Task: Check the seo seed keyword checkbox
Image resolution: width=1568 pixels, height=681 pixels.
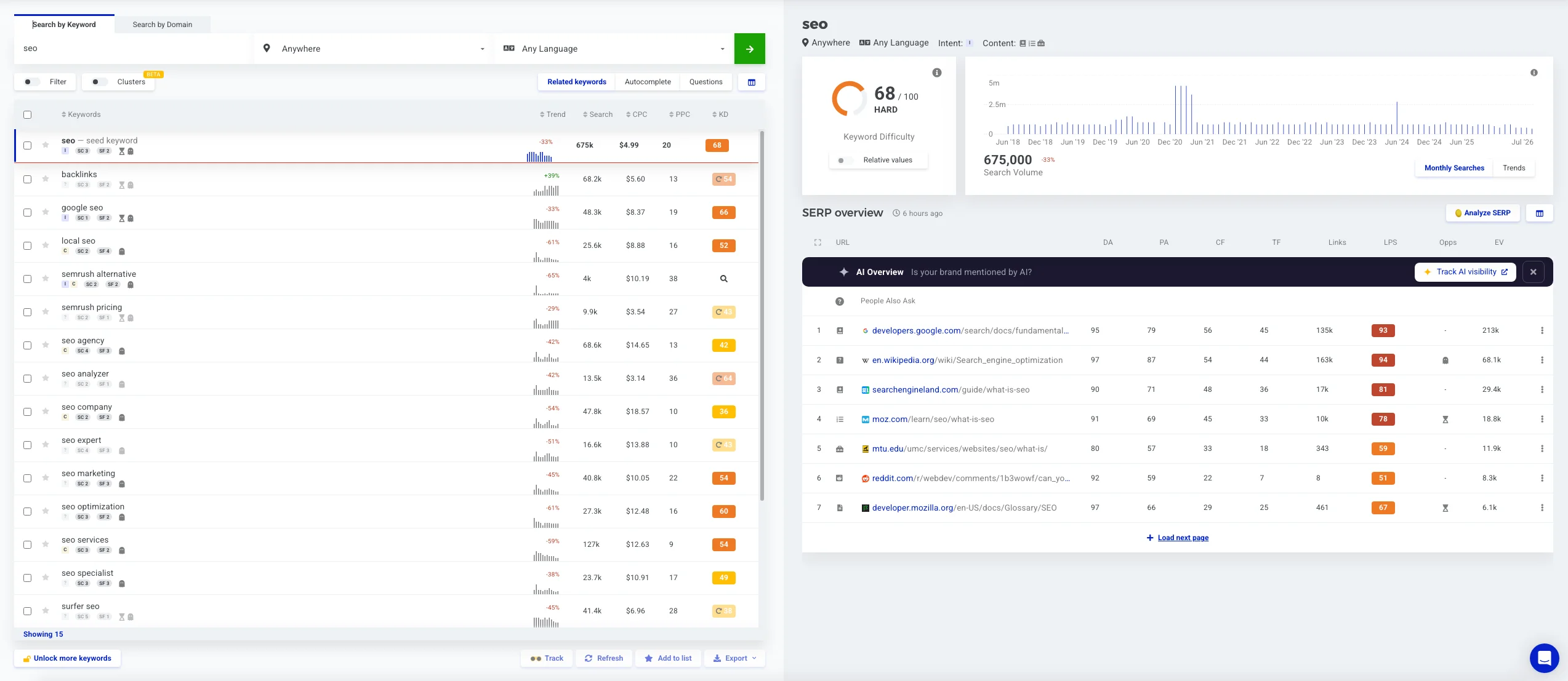Action: pyautogui.click(x=27, y=146)
